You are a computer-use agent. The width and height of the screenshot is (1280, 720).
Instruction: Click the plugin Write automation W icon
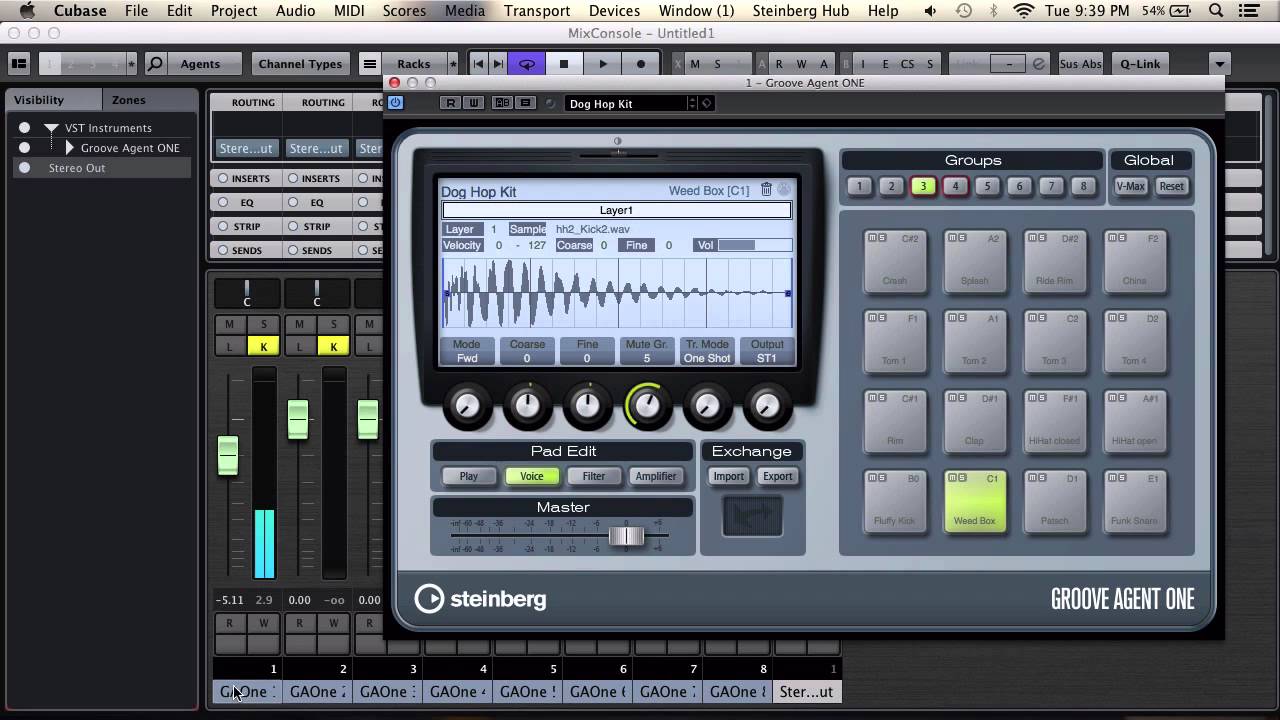point(473,103)
